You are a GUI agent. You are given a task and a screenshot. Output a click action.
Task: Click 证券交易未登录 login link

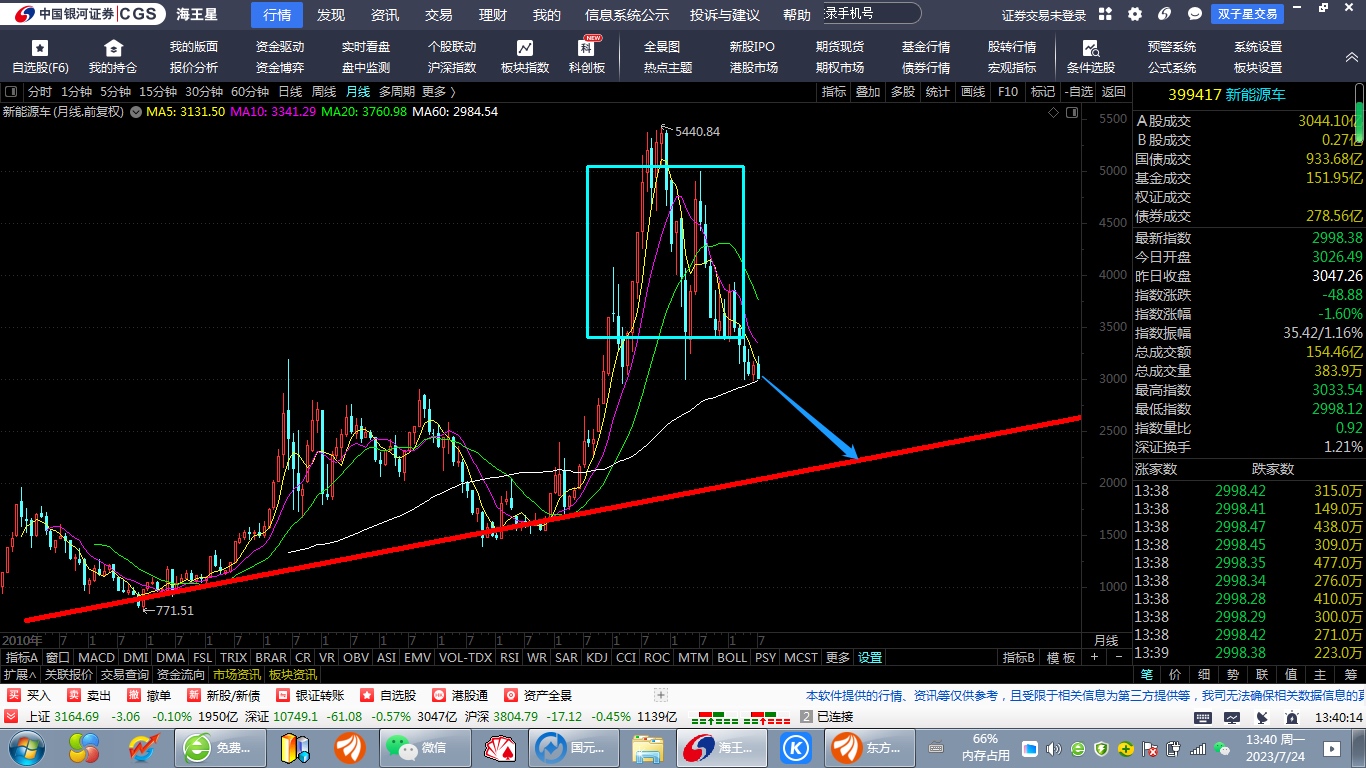point(1044,15)
